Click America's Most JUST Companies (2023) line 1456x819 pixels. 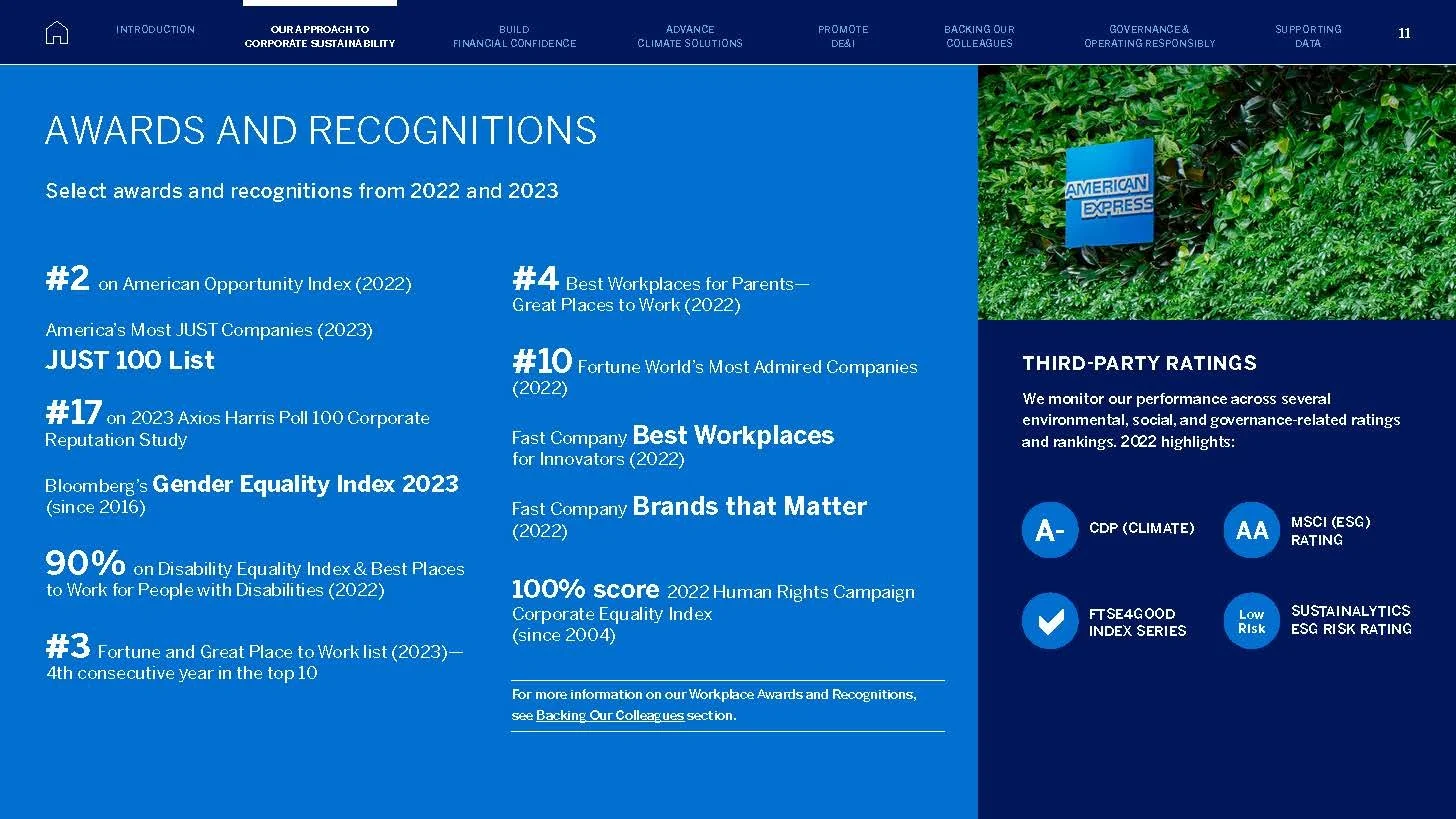point(209,330)
